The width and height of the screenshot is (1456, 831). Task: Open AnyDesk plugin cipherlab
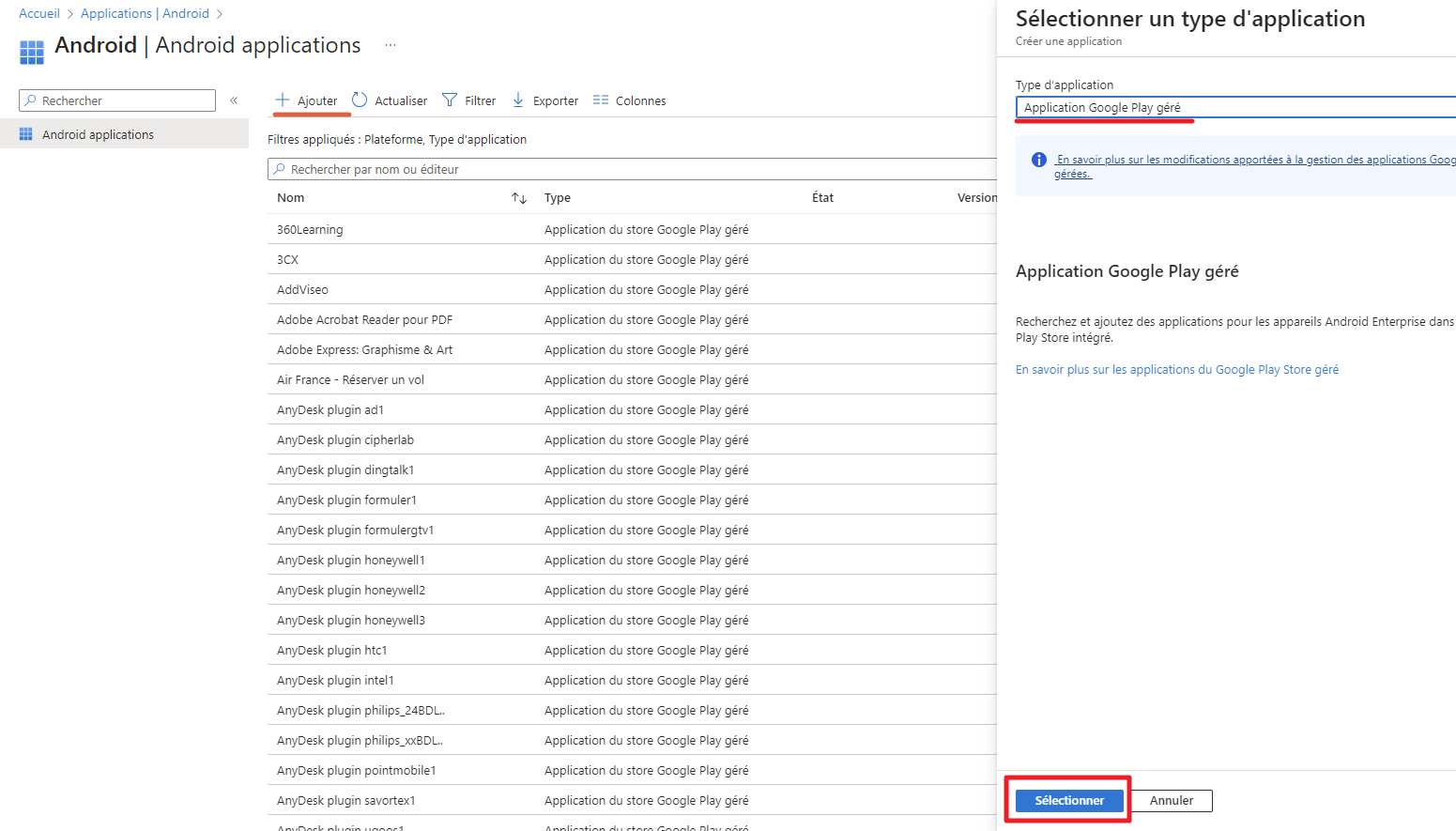[345, 440]
